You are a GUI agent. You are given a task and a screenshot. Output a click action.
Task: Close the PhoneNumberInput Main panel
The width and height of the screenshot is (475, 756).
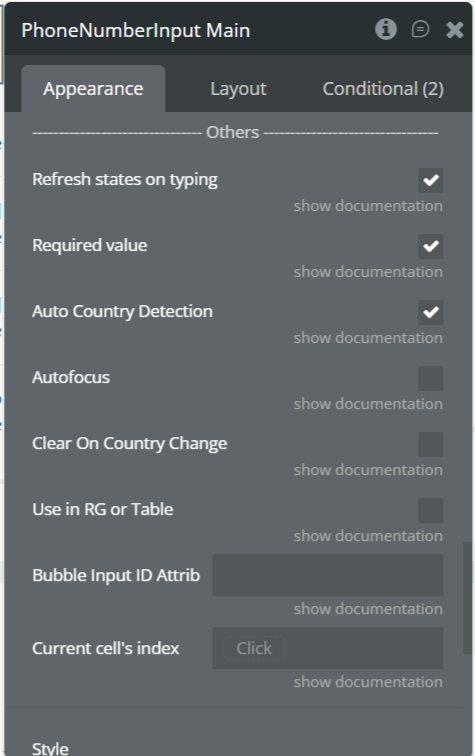454,30
